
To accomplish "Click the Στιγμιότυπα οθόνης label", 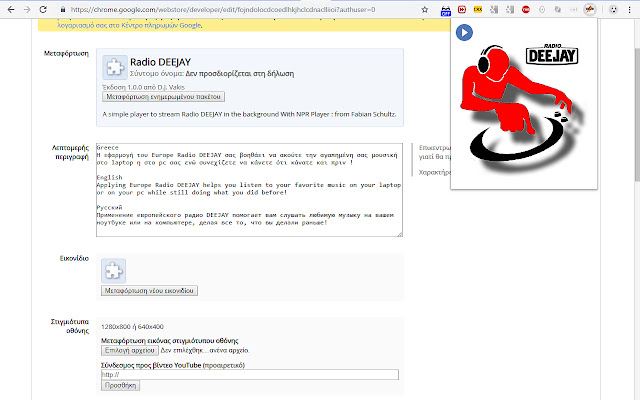I will [x=69, y=326].
